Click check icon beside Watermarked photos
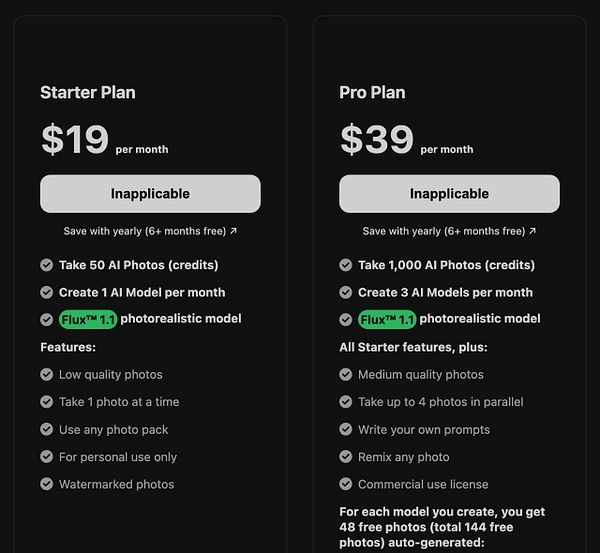600x553 pixels. 47,484
